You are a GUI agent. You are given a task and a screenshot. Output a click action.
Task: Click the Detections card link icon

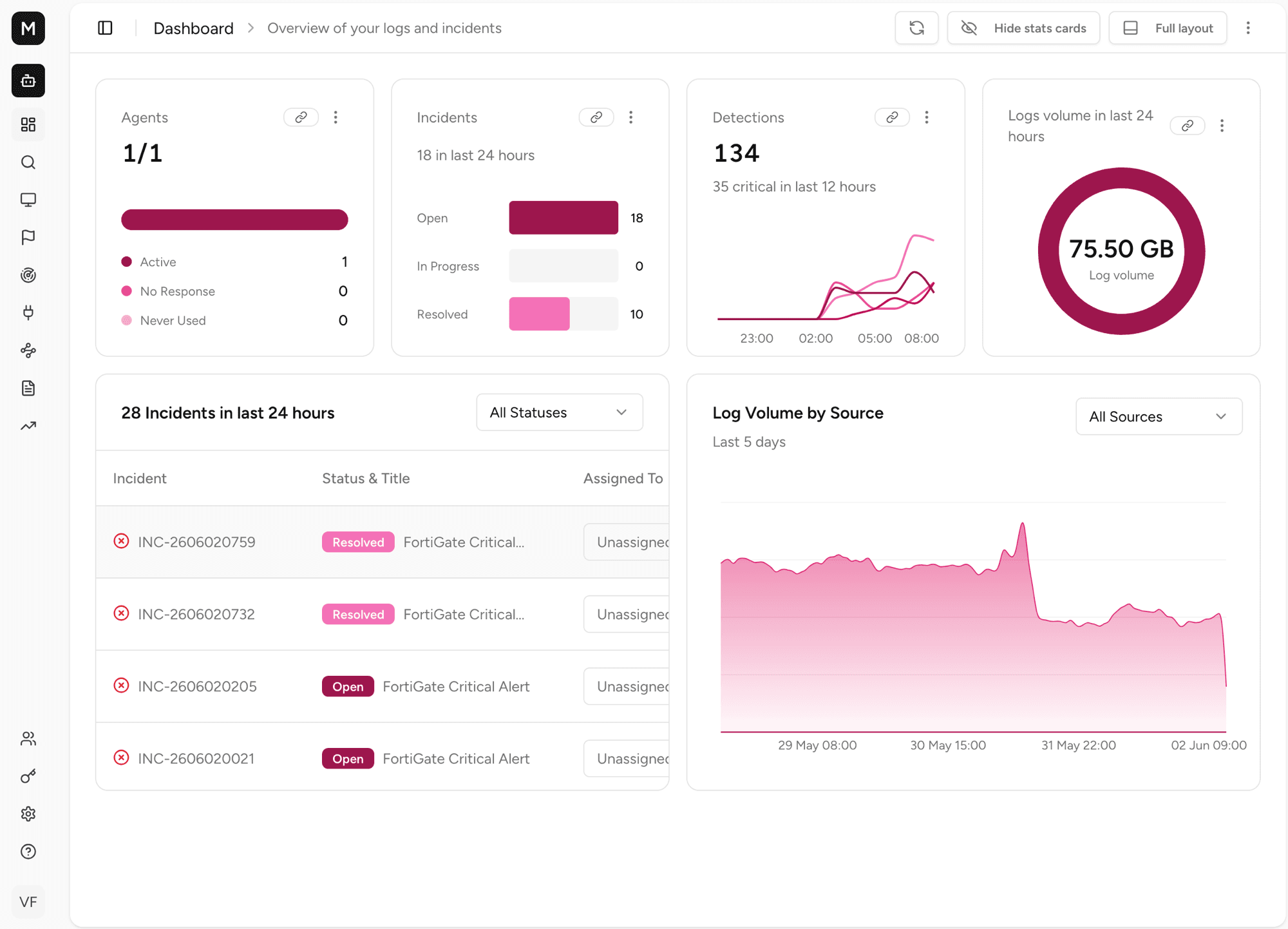click(x=892, y=117)
